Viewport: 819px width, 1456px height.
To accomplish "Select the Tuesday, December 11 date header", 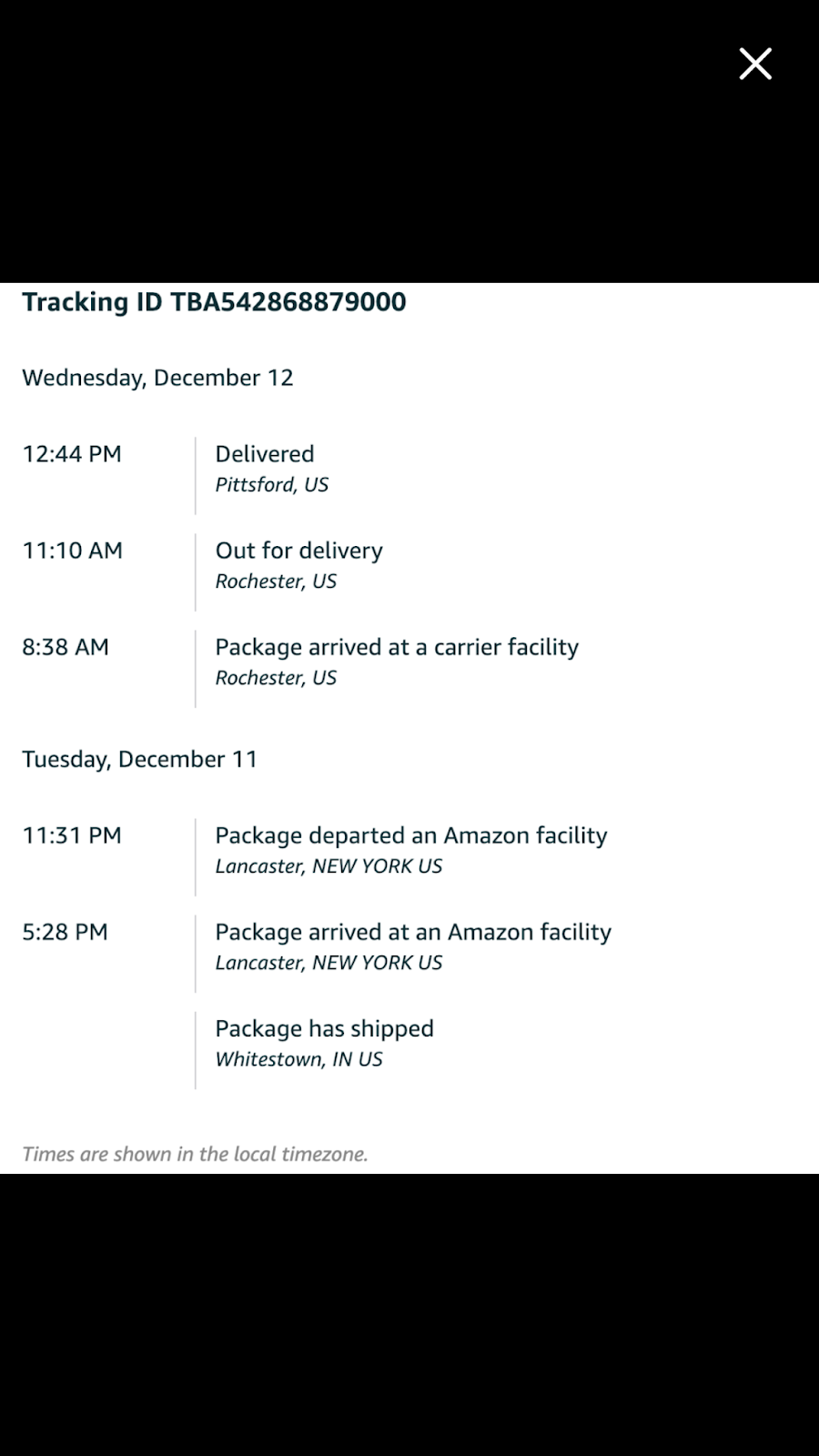I will pyautogui.click(x=140, y=759).
